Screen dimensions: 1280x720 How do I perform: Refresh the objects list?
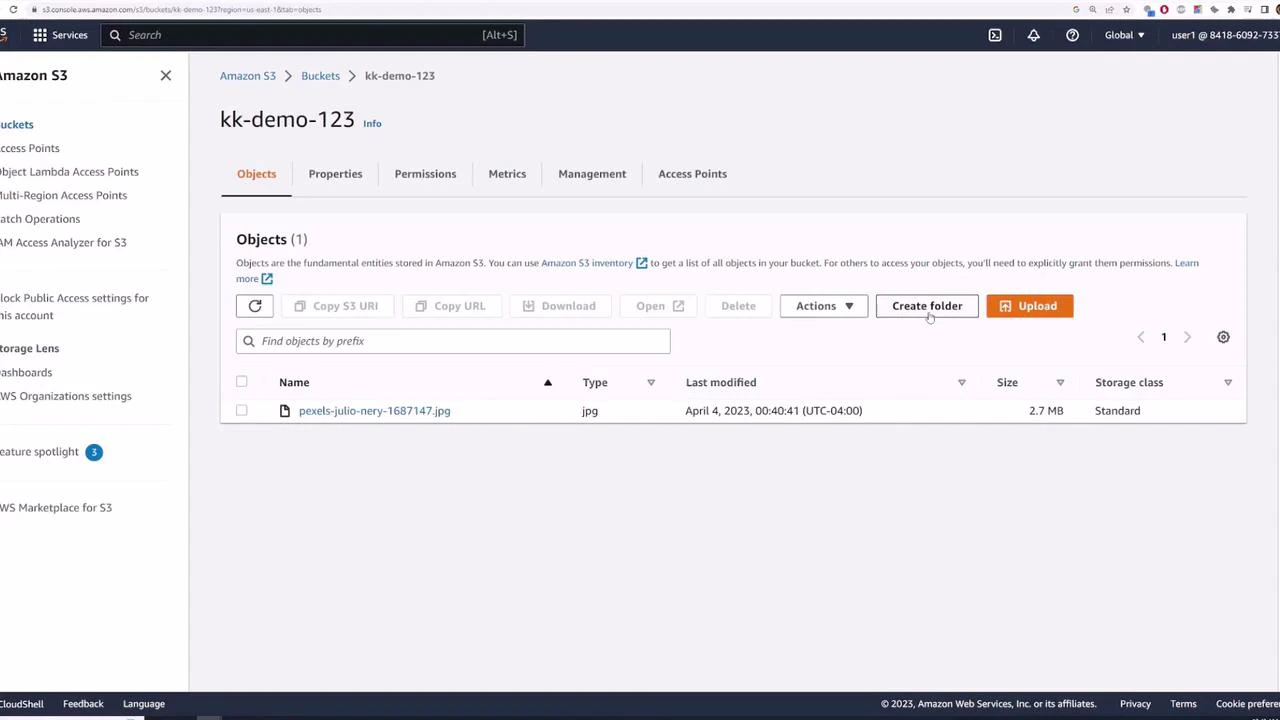pos(255,306)
